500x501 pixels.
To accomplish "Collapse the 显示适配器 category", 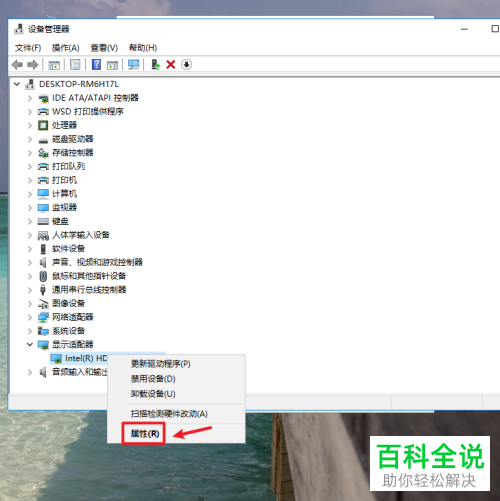I will tap(30, 344).
